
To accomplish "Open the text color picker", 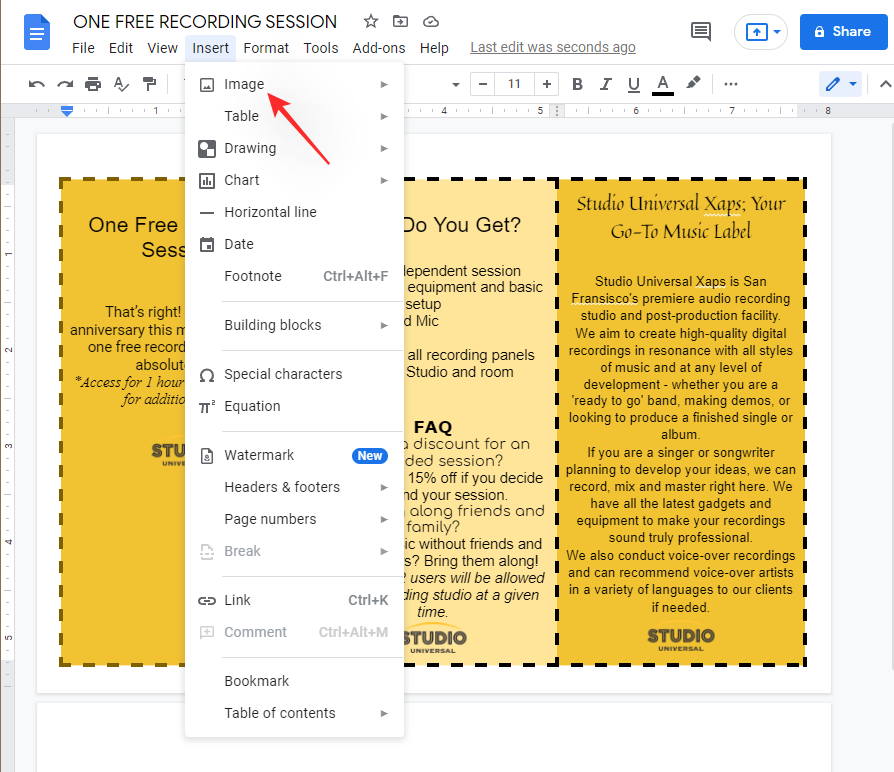I will point(662,84).
